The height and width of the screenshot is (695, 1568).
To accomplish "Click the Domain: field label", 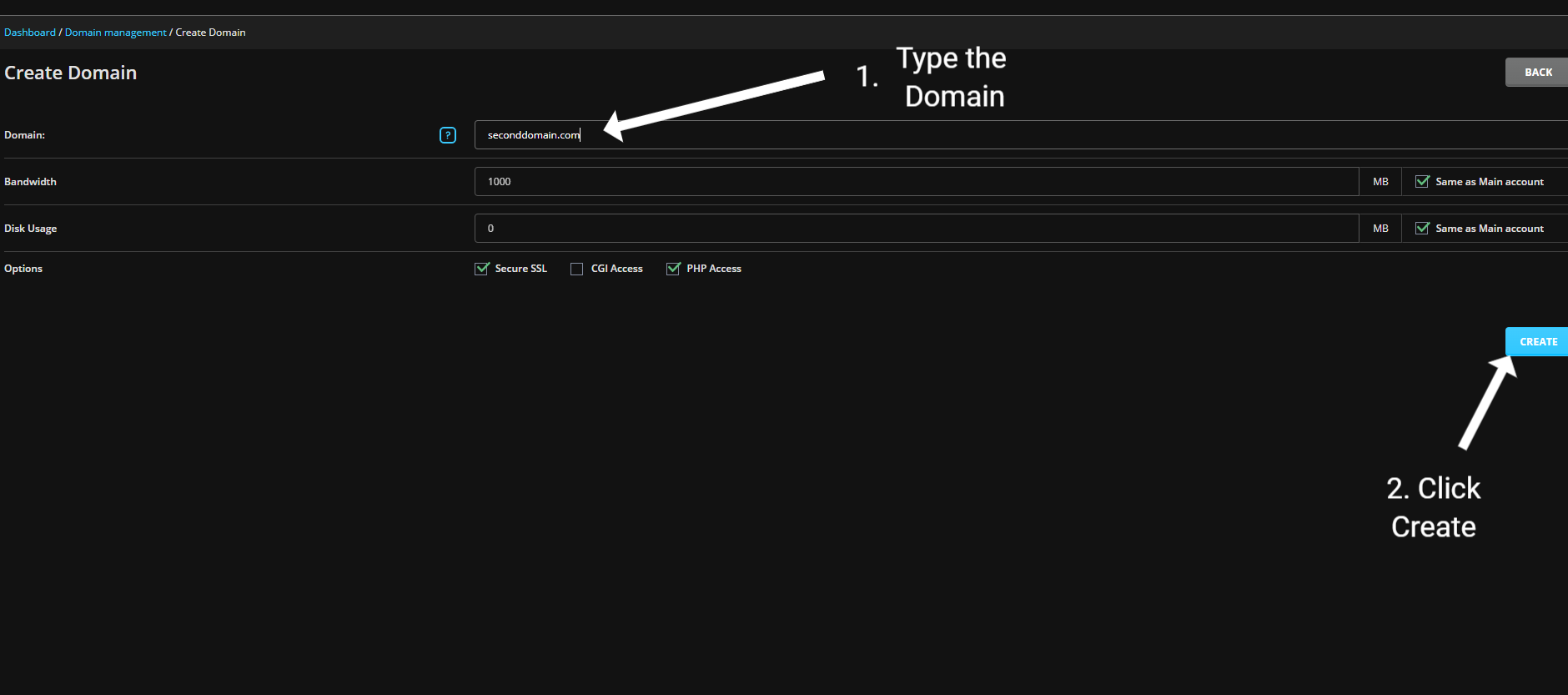I will point(25,135).
